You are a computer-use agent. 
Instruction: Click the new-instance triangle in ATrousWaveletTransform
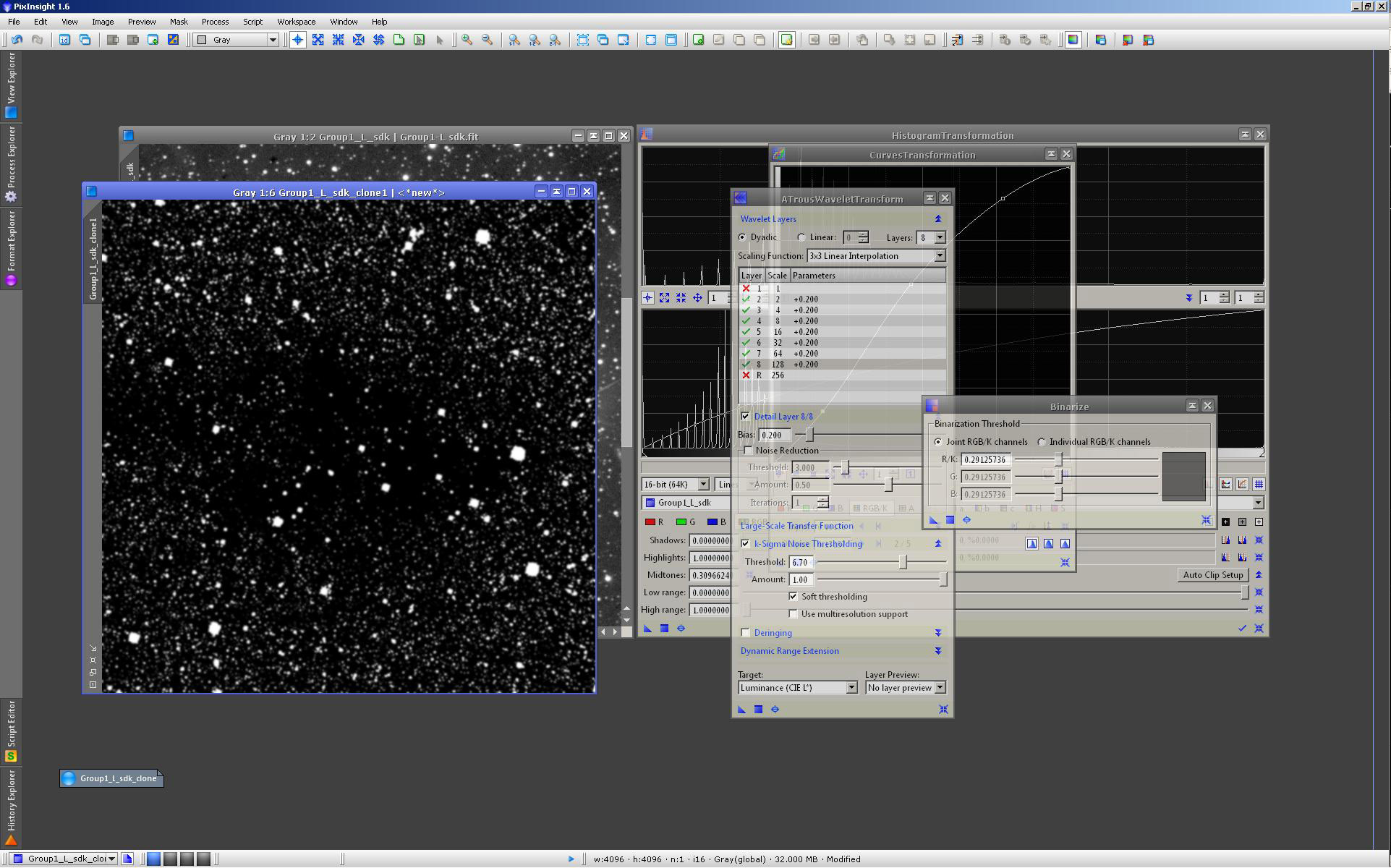point(741,710)
